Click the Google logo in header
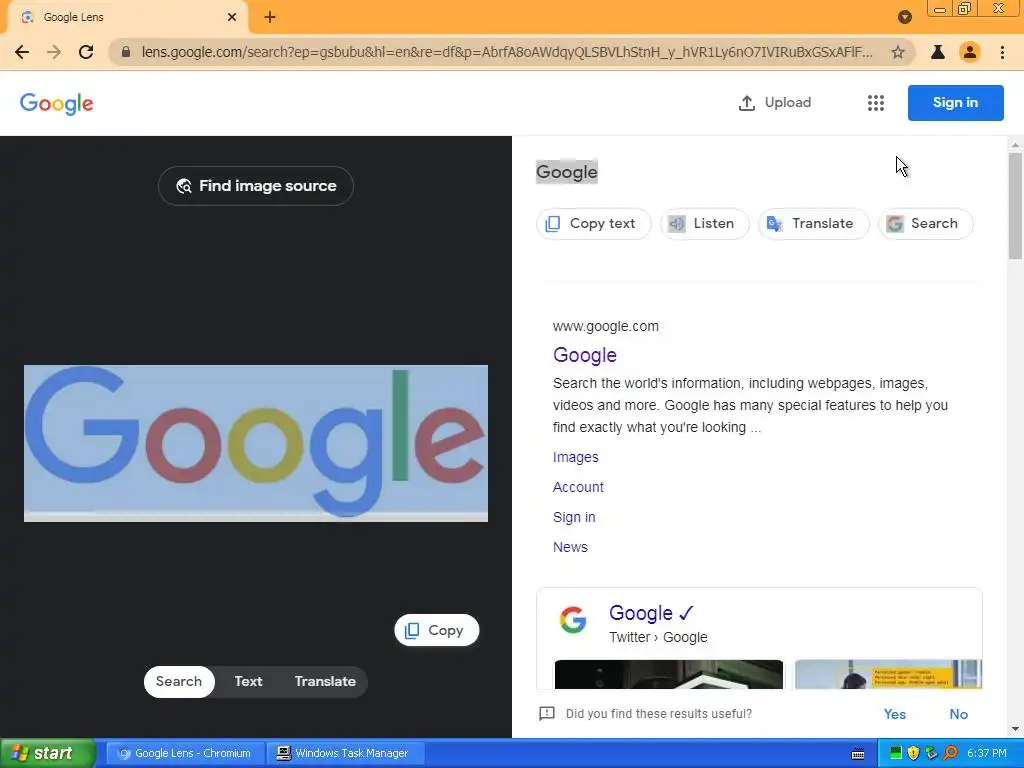Viewport: 1024px width, 768px height. pos(57,103)
